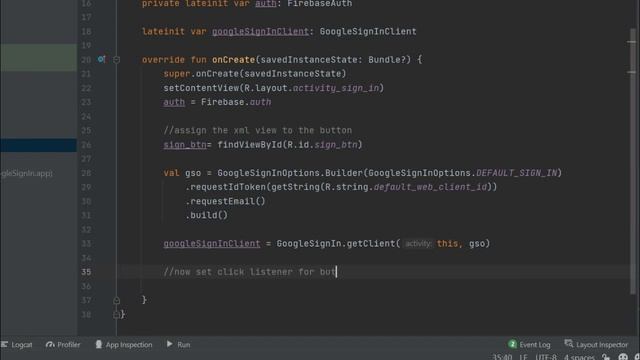Collapse the onCreate function fold at line 20
Image resolution: width=640 pixels, height=360 pixels.
point(116,60)
